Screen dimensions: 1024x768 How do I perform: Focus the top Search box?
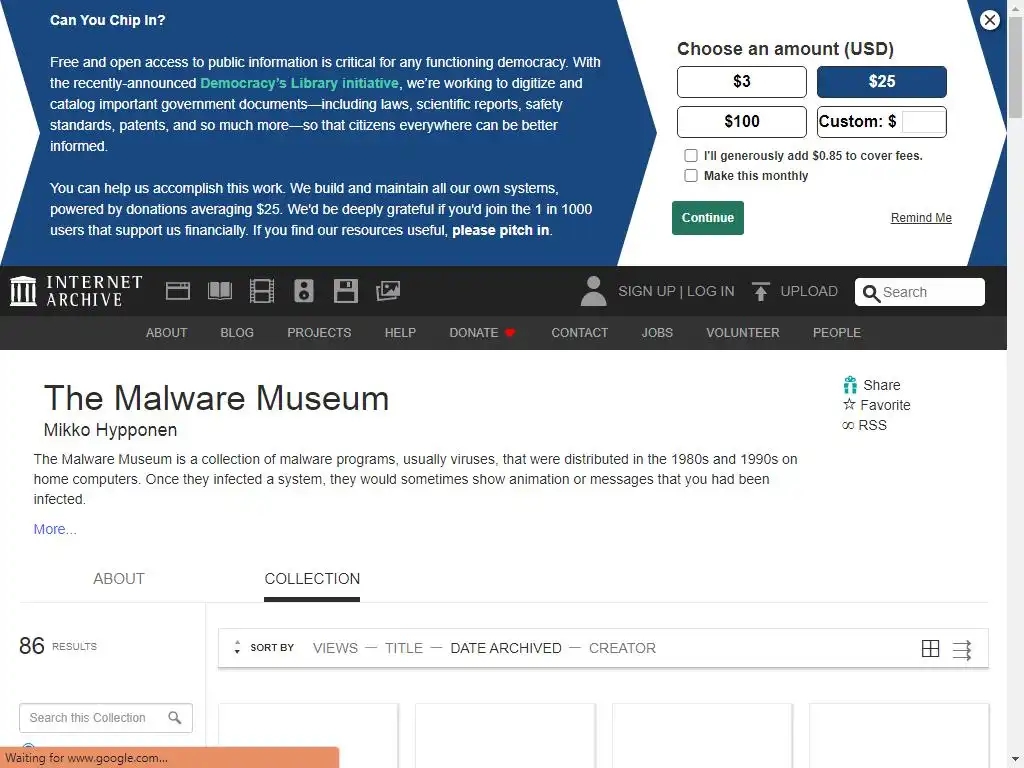click(920, 292)
